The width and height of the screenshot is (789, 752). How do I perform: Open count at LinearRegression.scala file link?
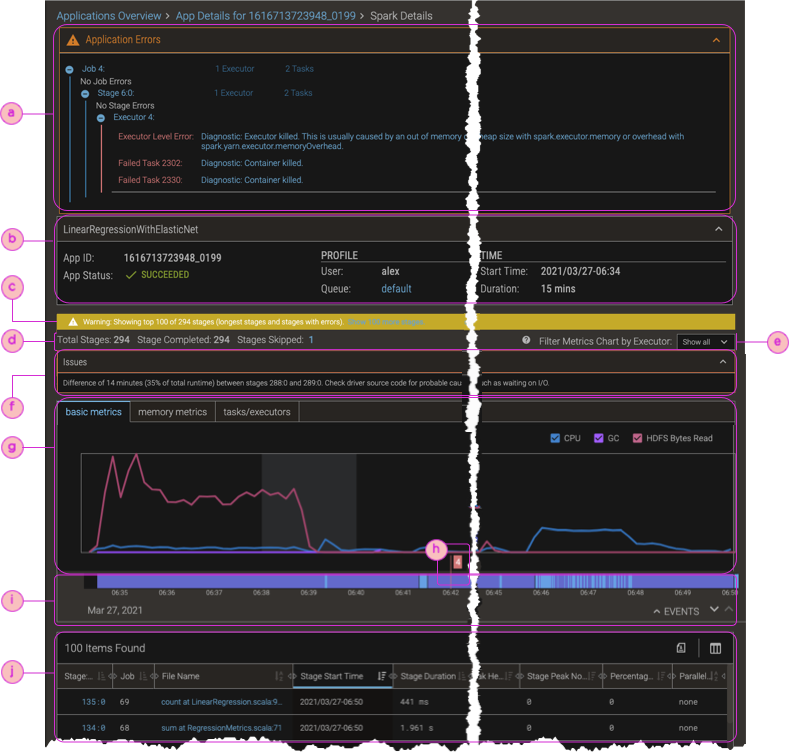(x=221, y=702)
